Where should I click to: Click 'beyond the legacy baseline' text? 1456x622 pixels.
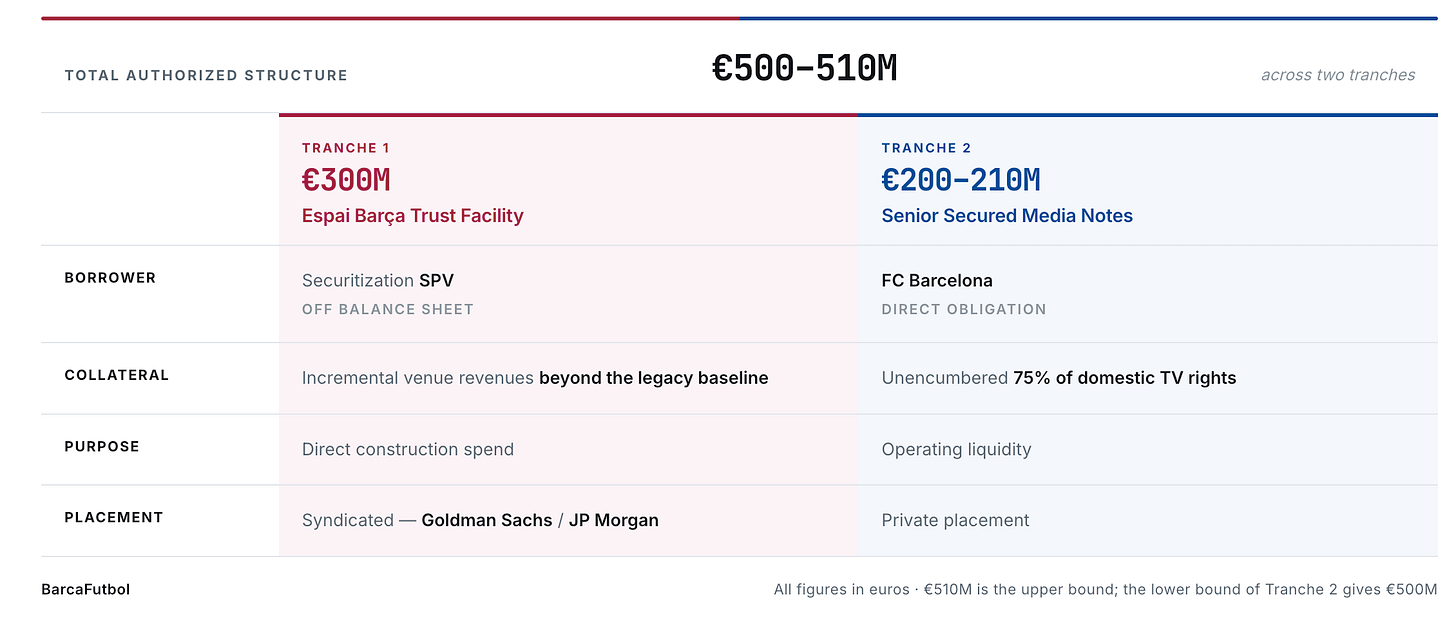654,378
